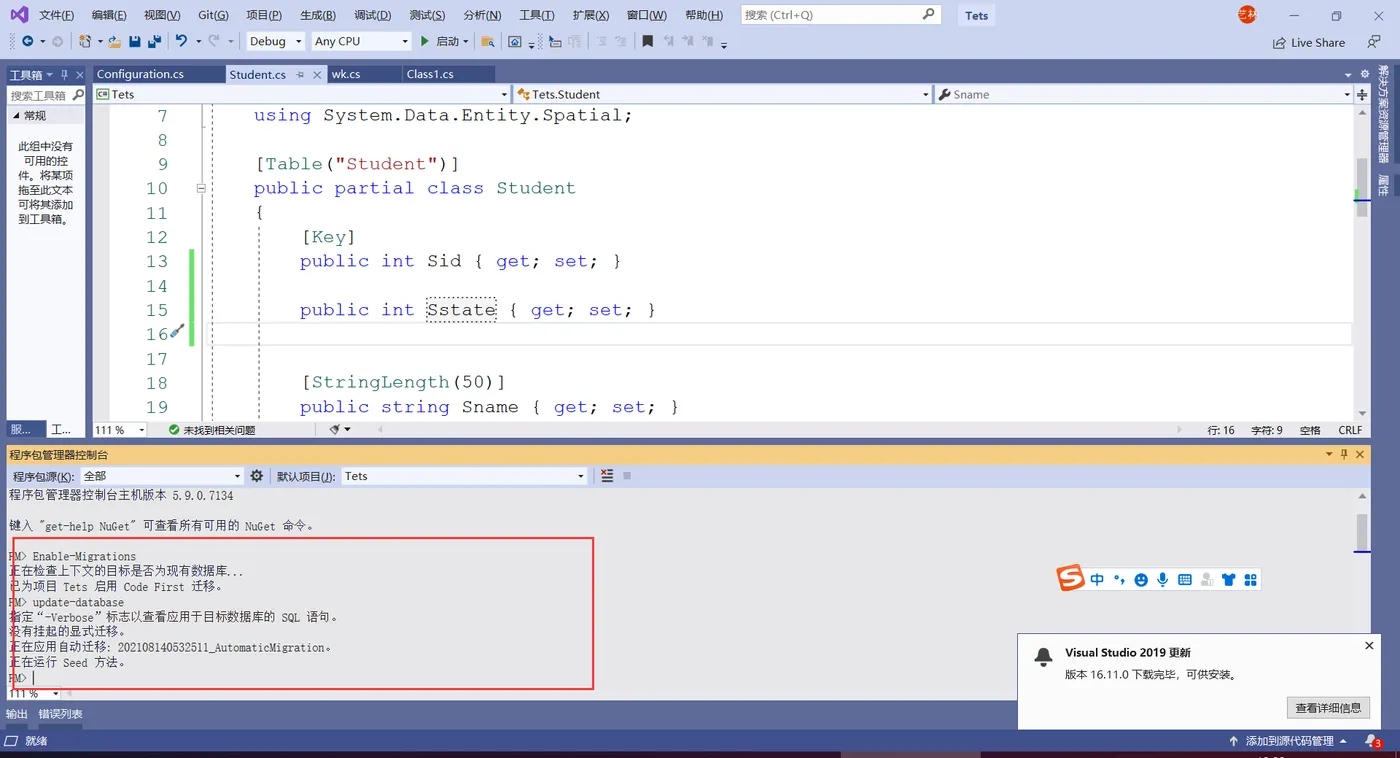
Task: Click the gear settings icon in package console
Action: [x=257, y=476]
